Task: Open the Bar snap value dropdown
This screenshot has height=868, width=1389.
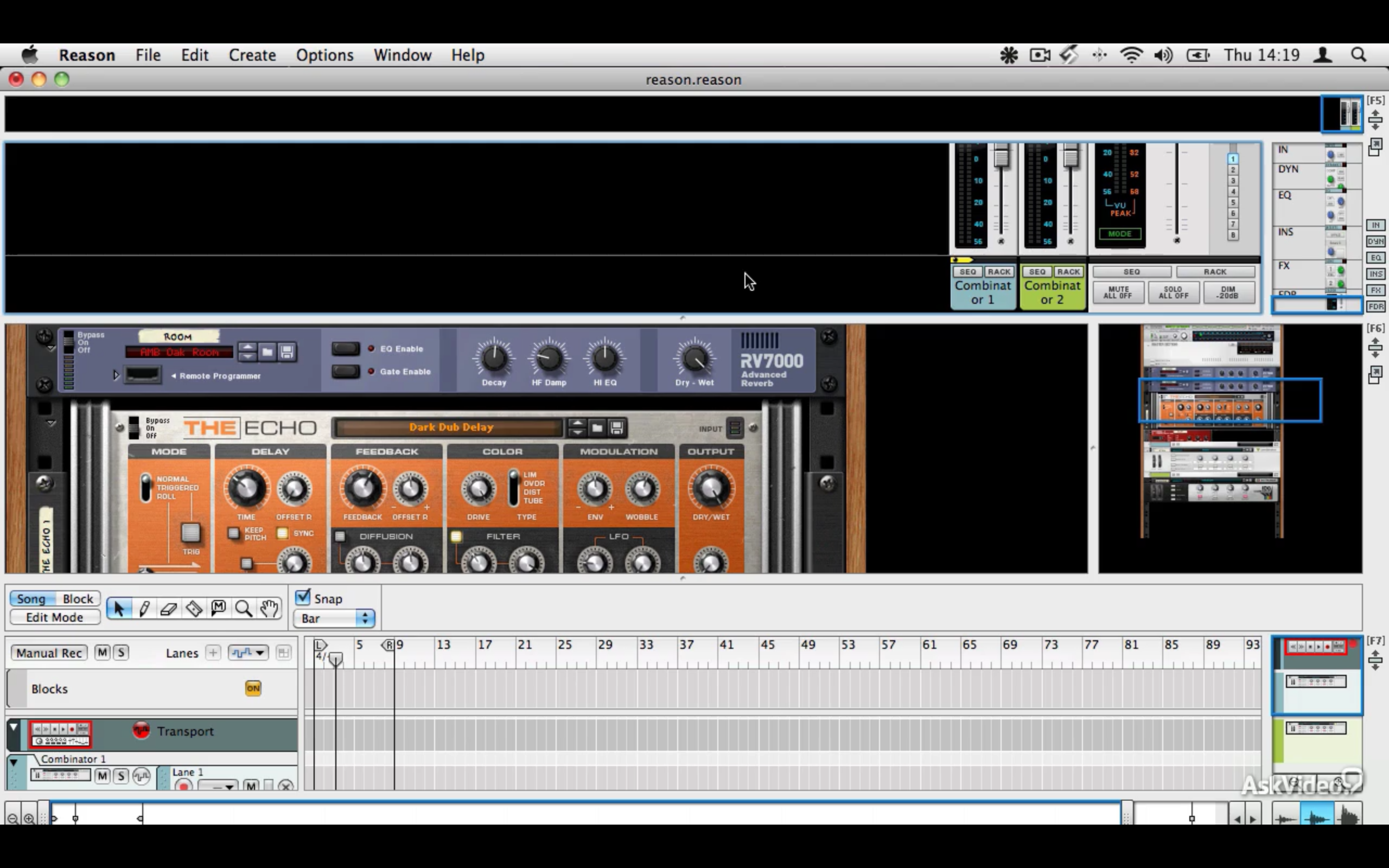Action: coord(334,618)
